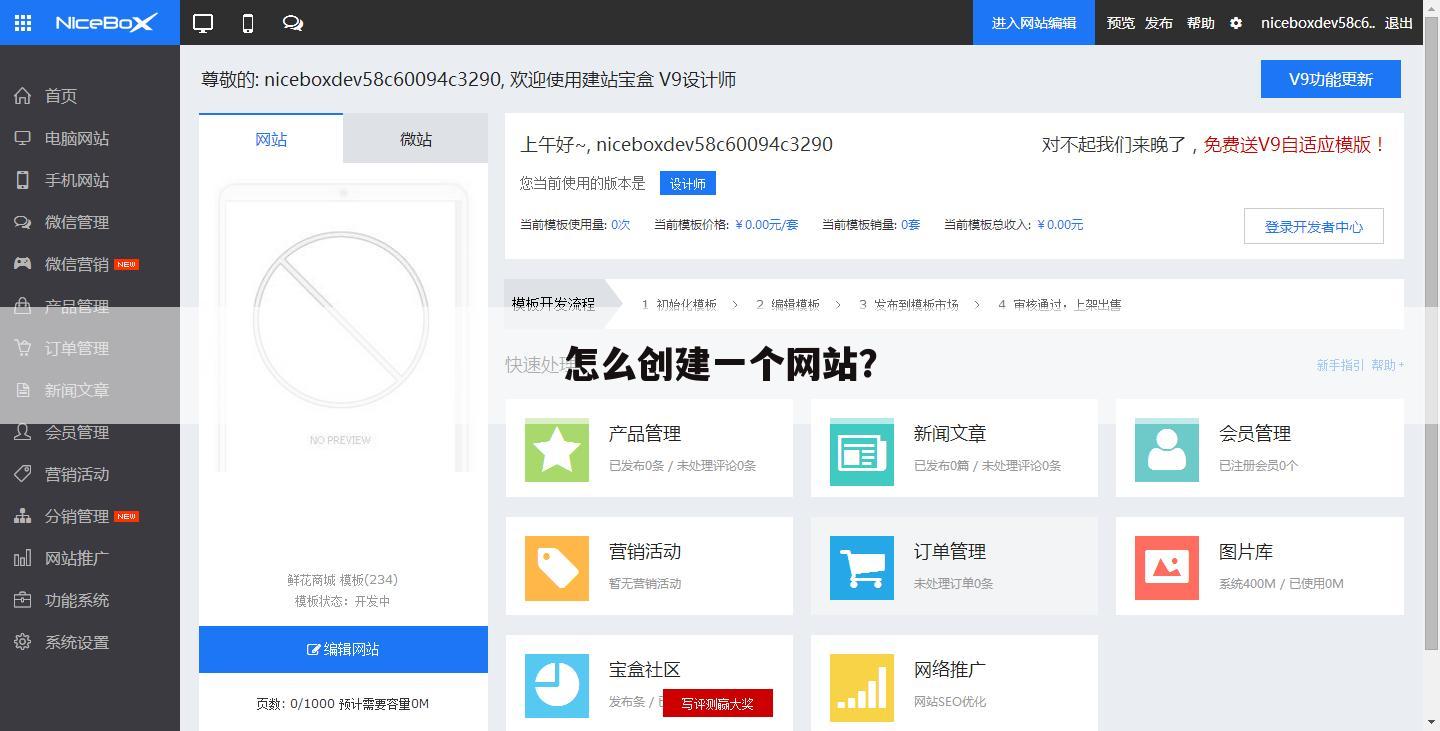The height and width of the screenshot is (731, 1440).
Task: Open the chat feedback icon in top bar
Action: pos(292,22)
